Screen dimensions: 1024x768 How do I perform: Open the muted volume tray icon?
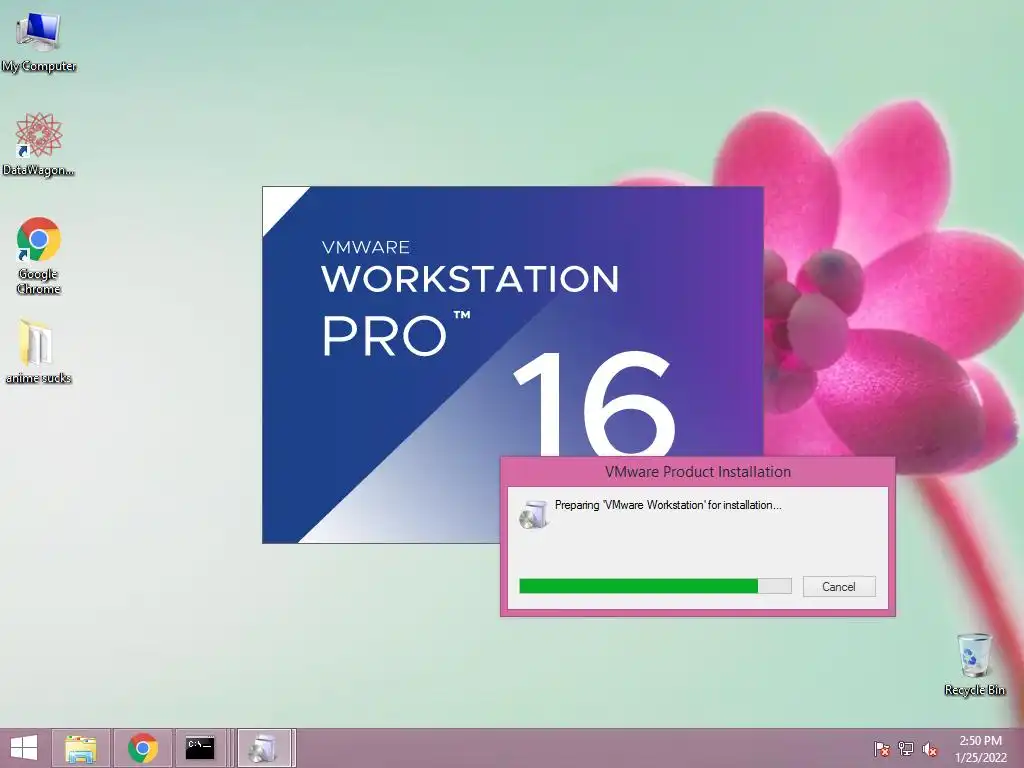[930, 749]
